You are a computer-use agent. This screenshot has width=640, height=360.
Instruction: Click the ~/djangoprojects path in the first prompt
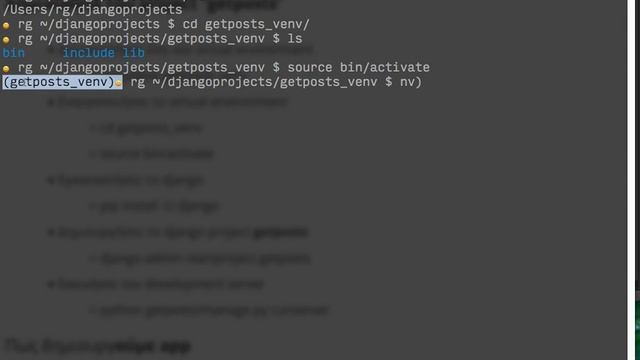tap(100, 24)
